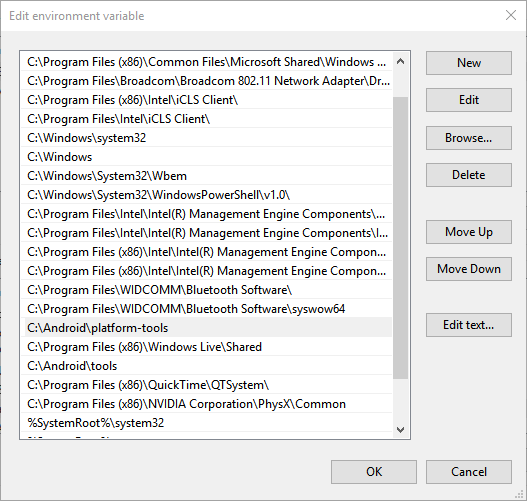
Task: Select the %SystemRoot%\system32 entry
Action: pyautogui.click(x=207, y=423)
